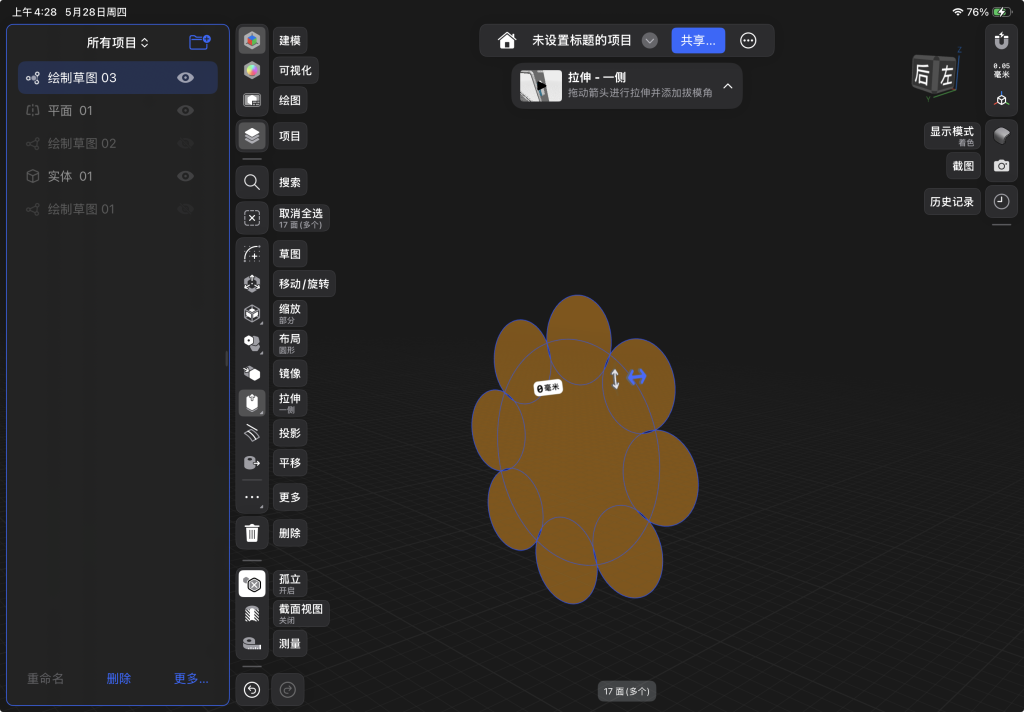Click the view orientation axes icon below magnet
This screenshot has width=1024, height=712.
(x=1001, y=100)
